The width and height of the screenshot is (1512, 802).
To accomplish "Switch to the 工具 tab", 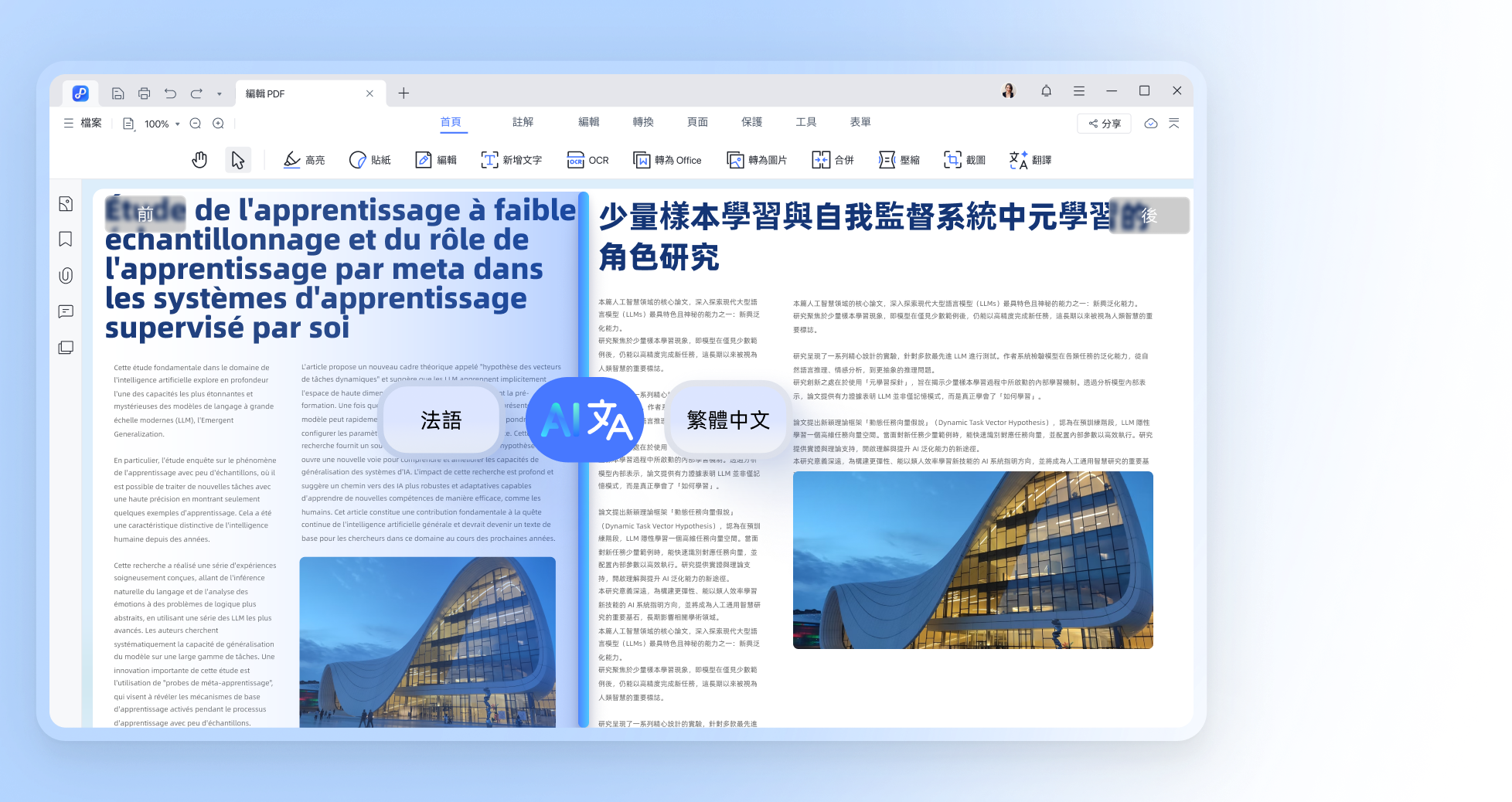I will [x=806, y=122].
